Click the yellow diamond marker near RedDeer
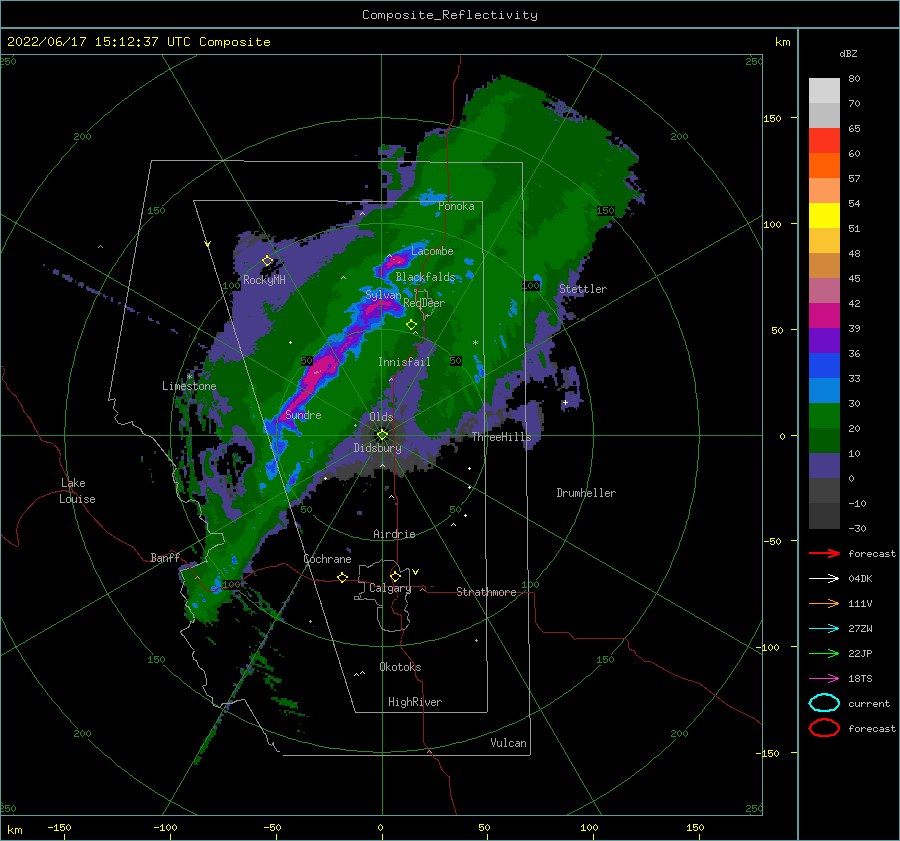Viewport: 900px width, 841px height. click(x=412, y=325)
